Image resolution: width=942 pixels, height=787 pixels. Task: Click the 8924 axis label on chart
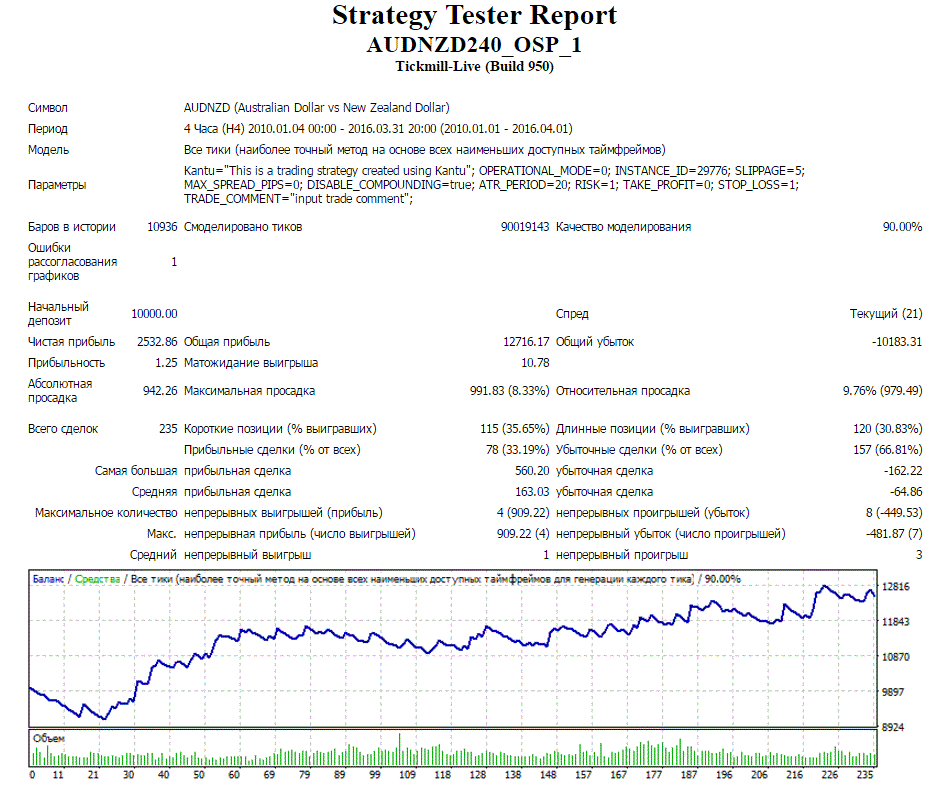click(893, 727)
